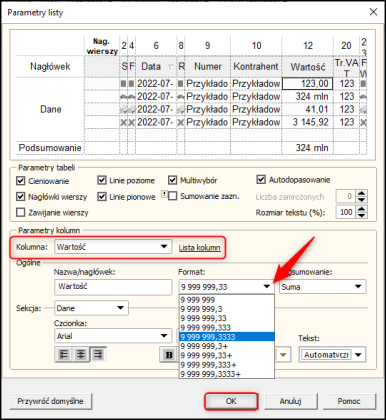
Task: Click the 123,00 cell in preview
Action: point(307,84)
